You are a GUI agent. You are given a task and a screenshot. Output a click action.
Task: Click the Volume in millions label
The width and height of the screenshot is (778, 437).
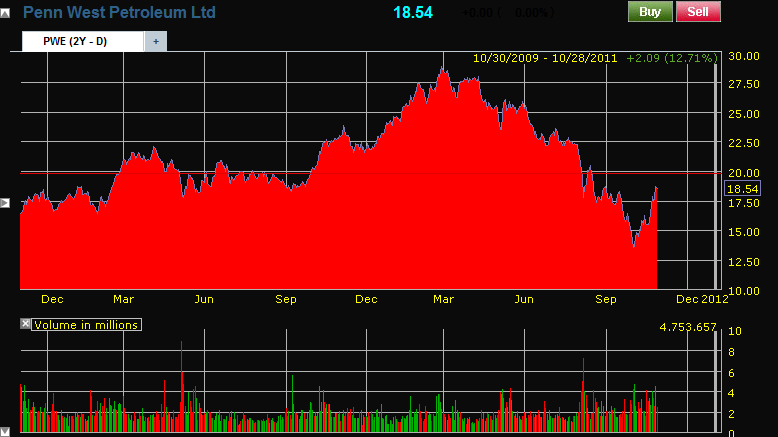(x=86, y=325)
